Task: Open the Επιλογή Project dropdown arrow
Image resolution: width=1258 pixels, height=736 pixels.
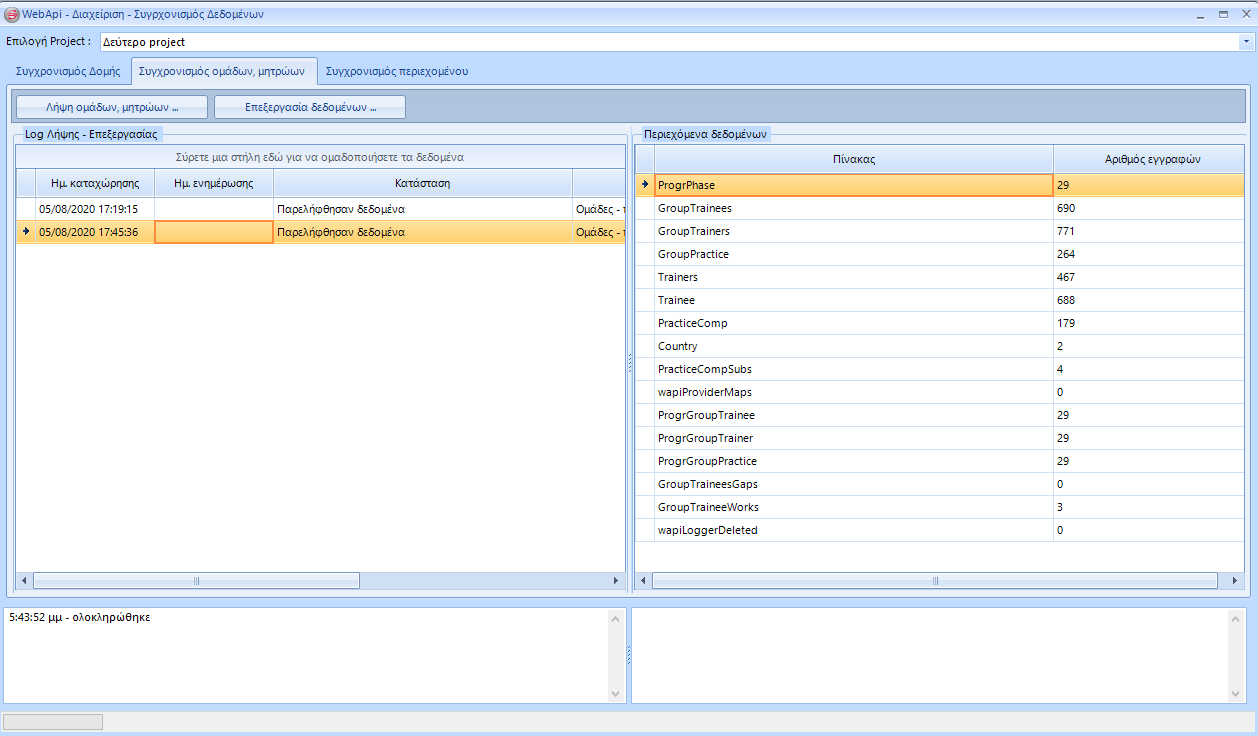Action: 1246,42
